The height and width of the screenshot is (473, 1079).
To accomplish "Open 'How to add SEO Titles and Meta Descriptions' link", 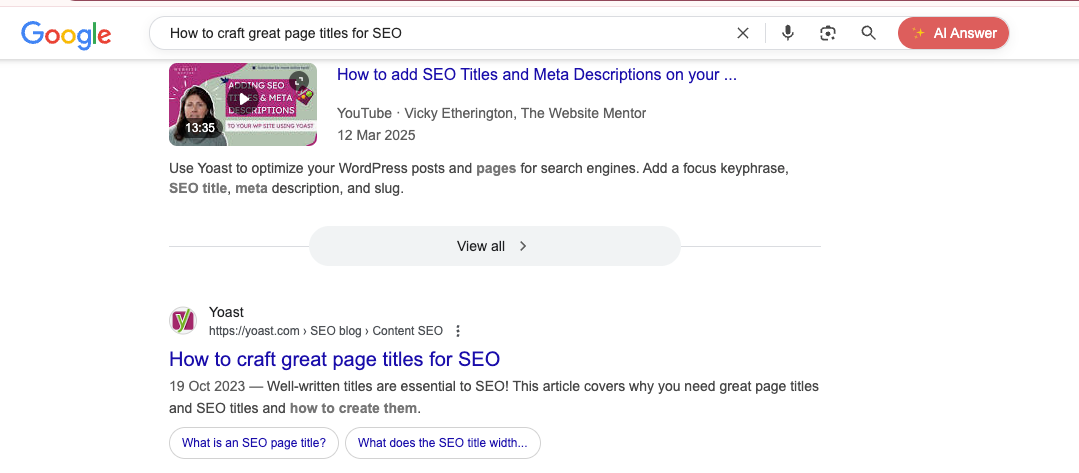I will coord(537,75).
